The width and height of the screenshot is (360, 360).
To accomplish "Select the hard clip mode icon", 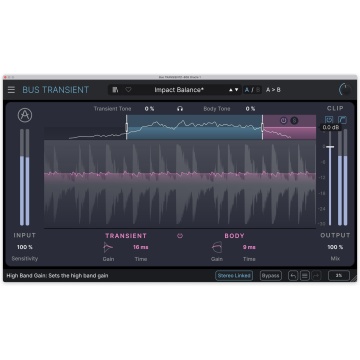I will tap(342, 120).
